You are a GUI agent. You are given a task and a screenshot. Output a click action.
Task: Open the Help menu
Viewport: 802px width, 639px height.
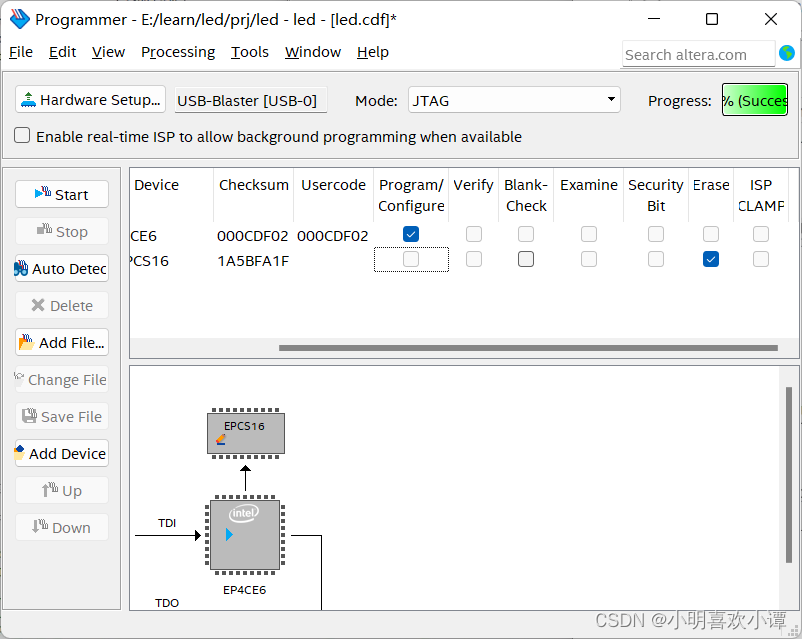(x=373, y=52)
